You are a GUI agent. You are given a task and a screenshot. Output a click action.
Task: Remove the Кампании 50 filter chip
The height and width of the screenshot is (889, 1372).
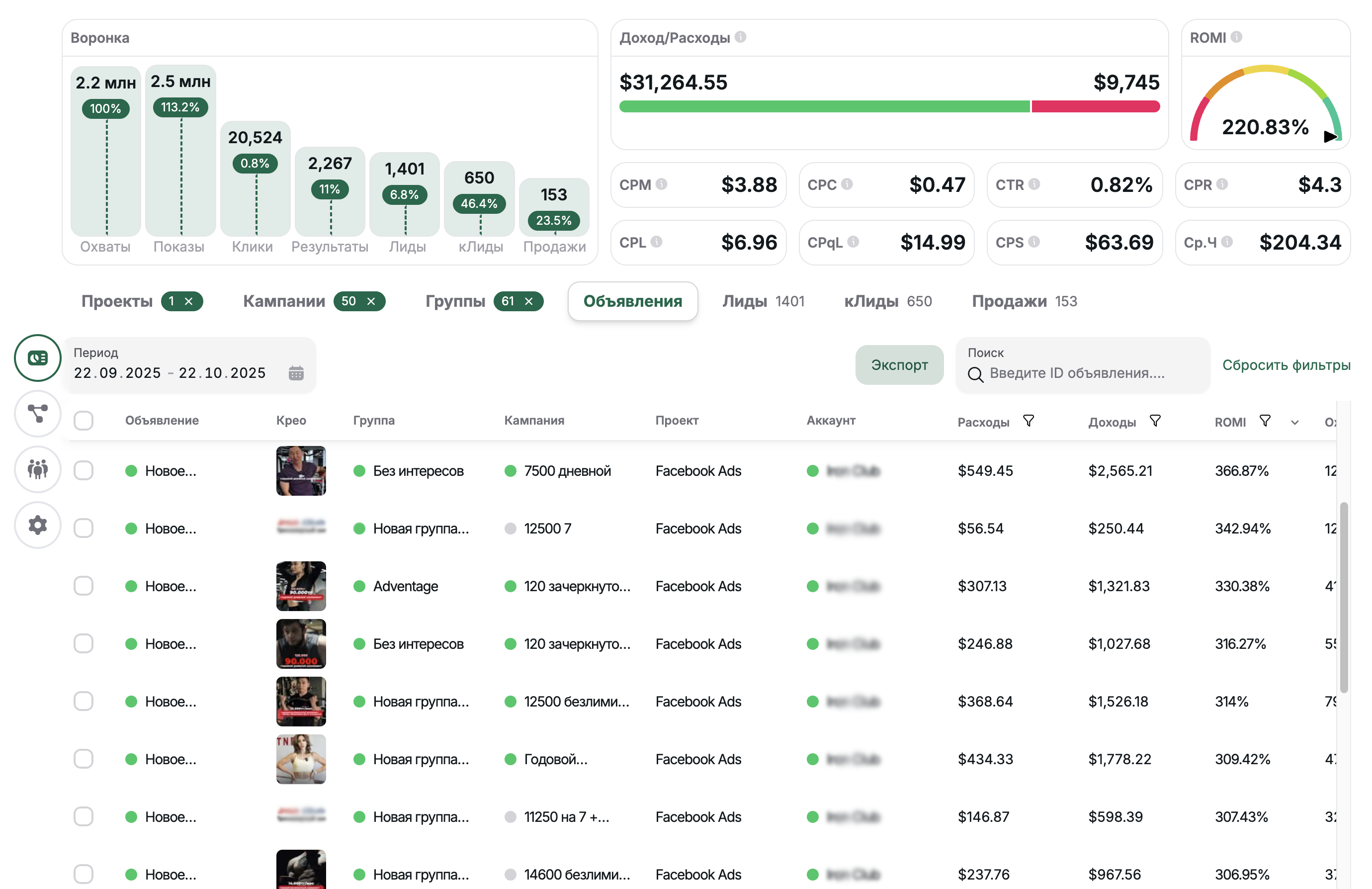[371, 301]
